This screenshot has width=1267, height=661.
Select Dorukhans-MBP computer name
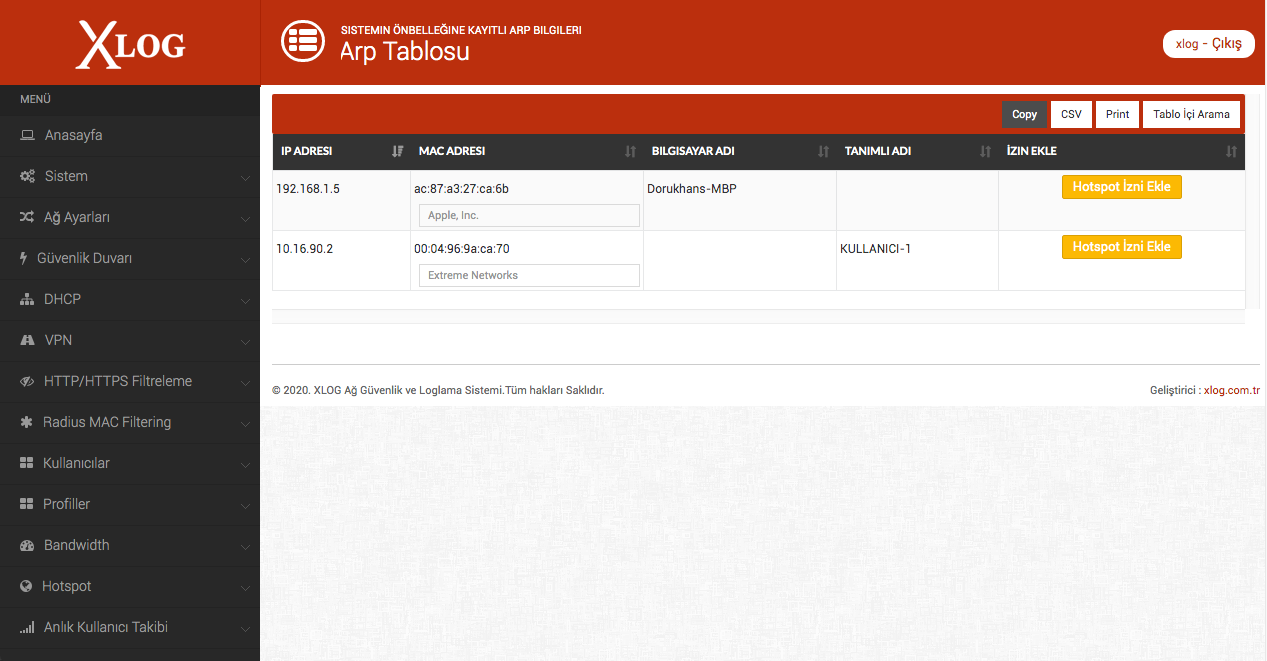tap(692, 188)
